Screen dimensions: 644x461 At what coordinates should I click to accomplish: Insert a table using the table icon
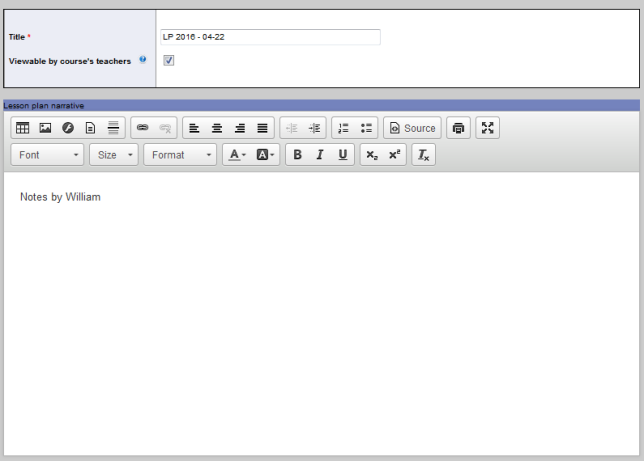pos(22,128)
